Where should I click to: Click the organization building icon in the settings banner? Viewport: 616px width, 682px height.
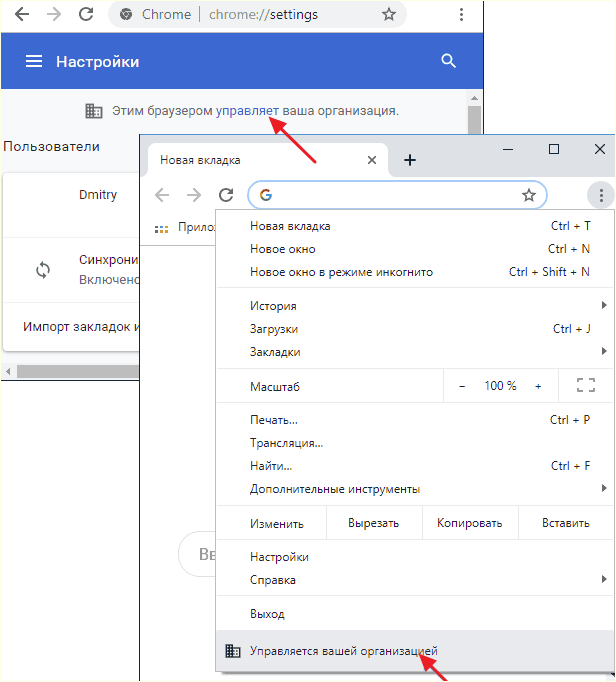point(94,111)
